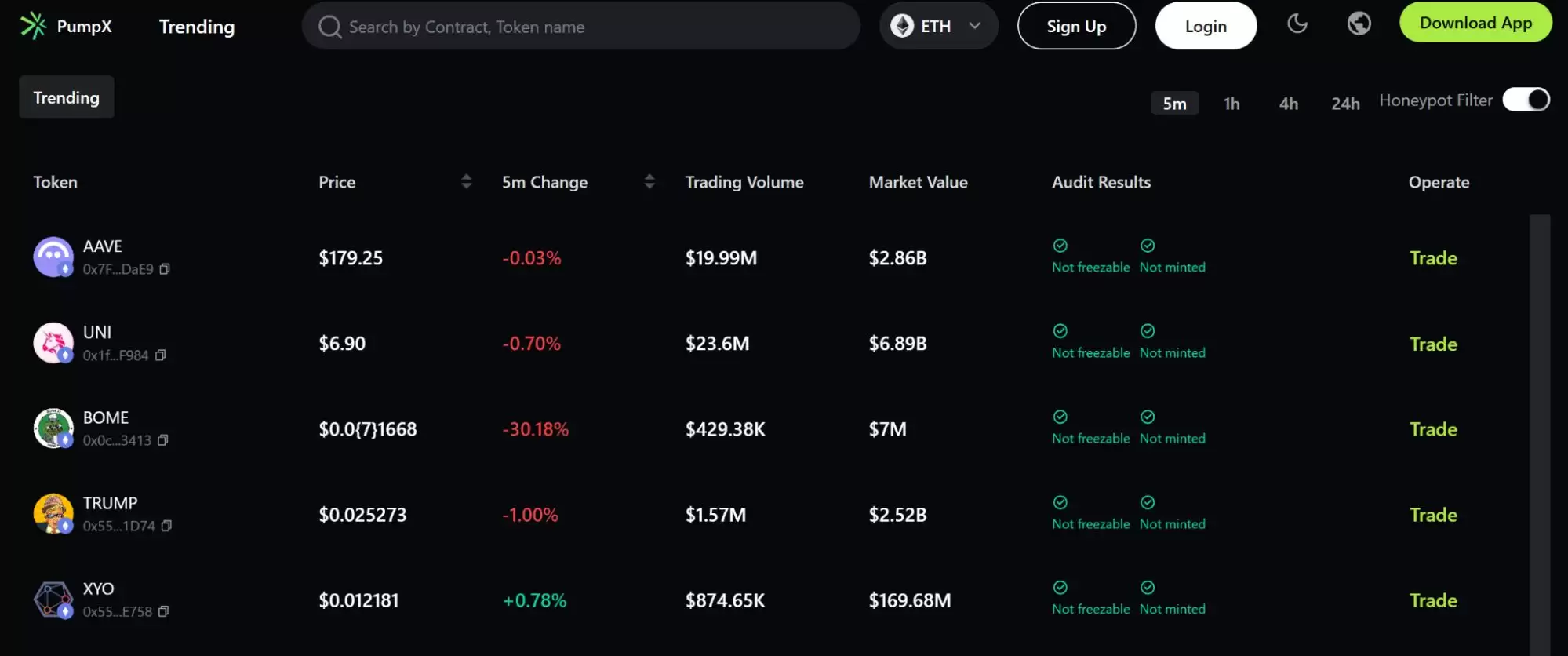
Task: Copy the AAVE contract address
Action: (x=165, y=269)
